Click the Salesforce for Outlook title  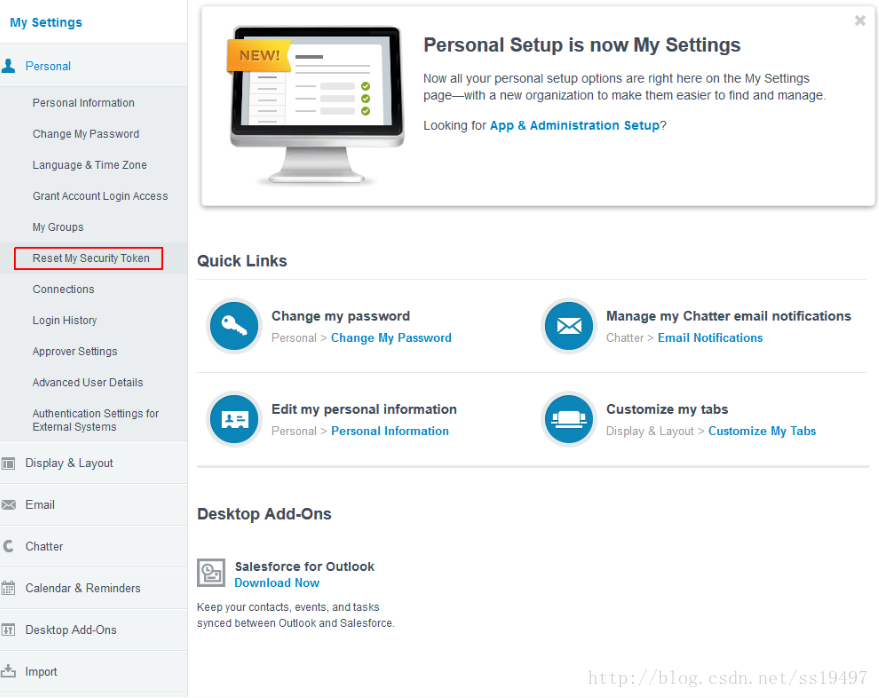point(304,567)
